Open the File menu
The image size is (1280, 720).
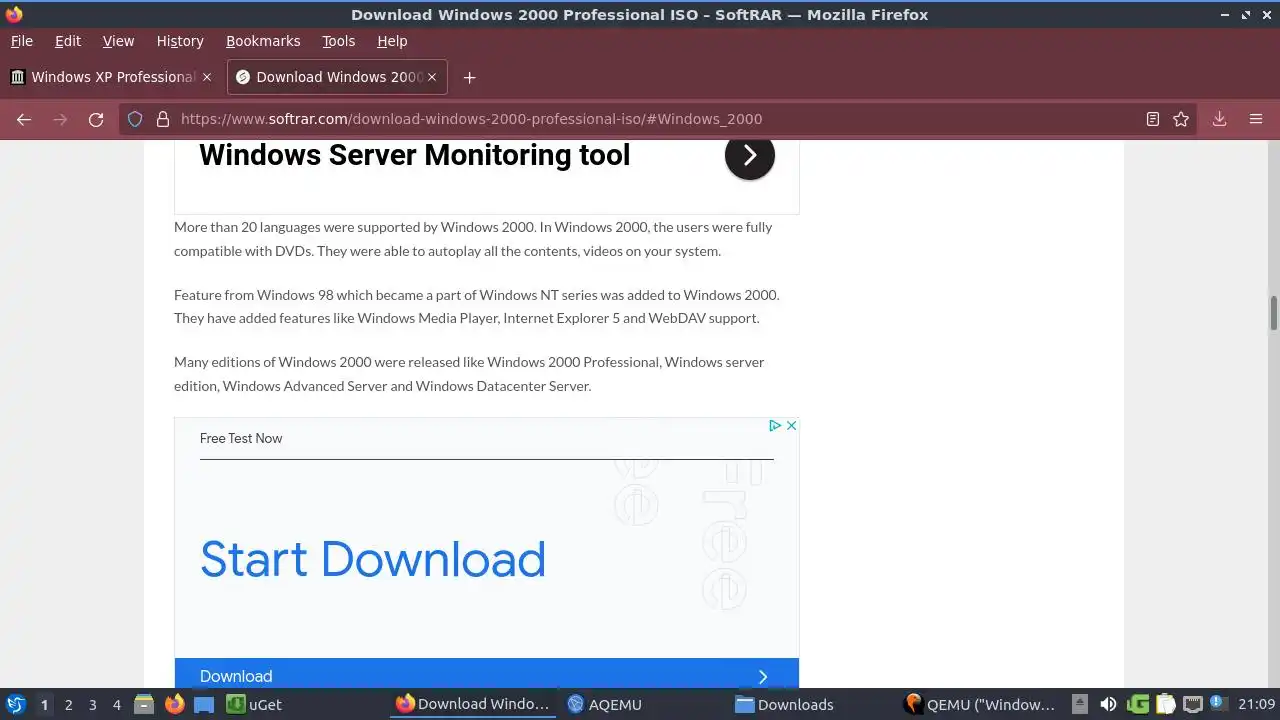pyautogui.click(x=22, y=41)
